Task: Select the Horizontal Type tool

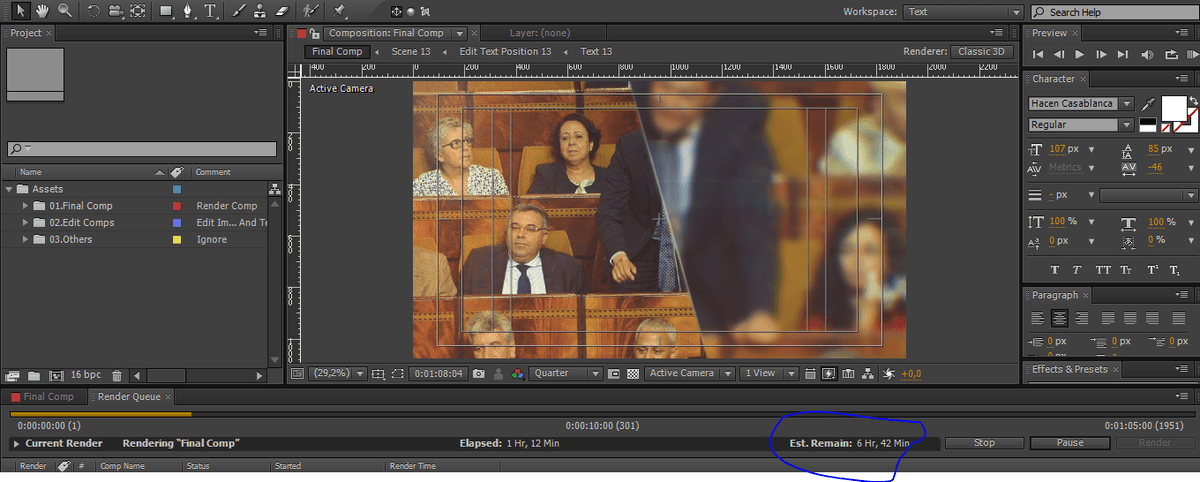Action: 211,12
